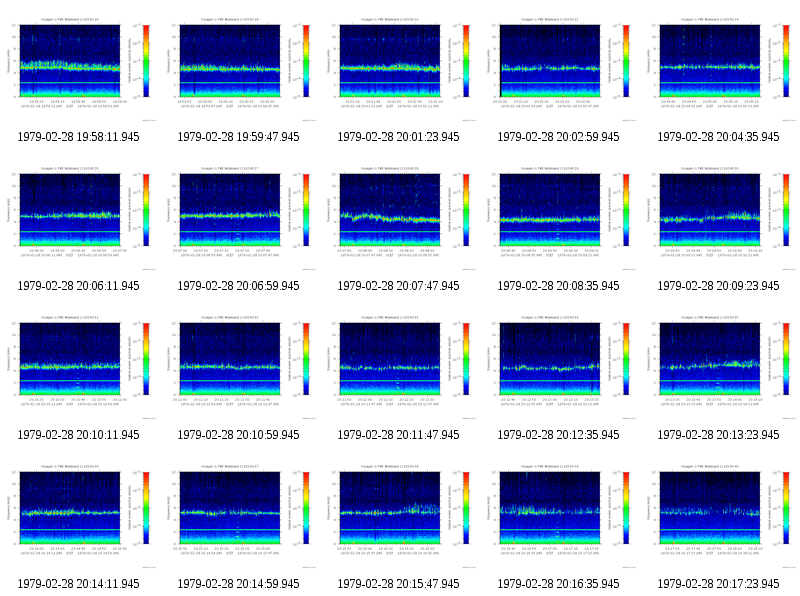Image resolution: width=800 pixels, height=596 pixels.
Task: Click caption text 1979-02-28 20:04:35.945
Action: 718,137
